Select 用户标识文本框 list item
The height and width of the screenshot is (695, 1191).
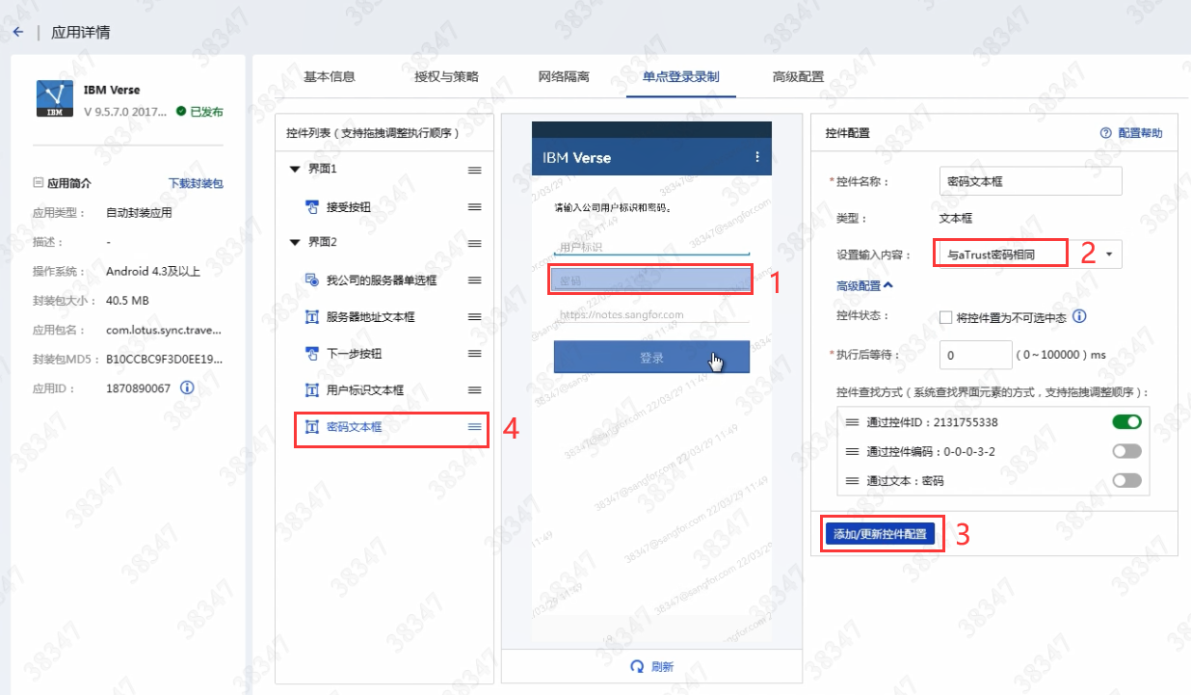pyautogui.click(x=365, y=390)
